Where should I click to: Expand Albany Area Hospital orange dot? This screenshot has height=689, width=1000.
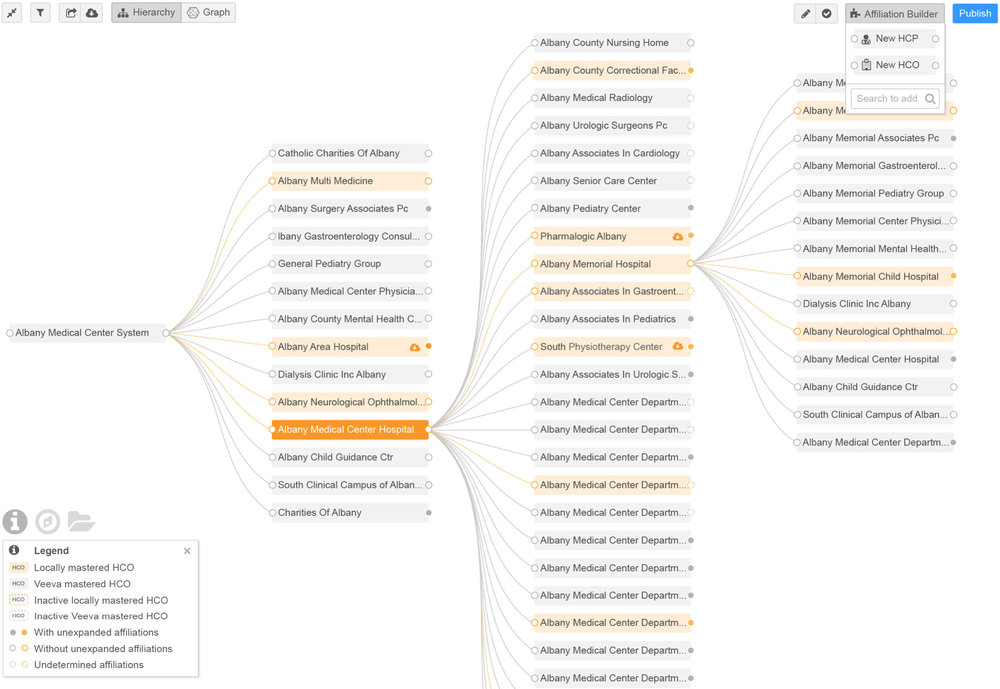[429, 346]
